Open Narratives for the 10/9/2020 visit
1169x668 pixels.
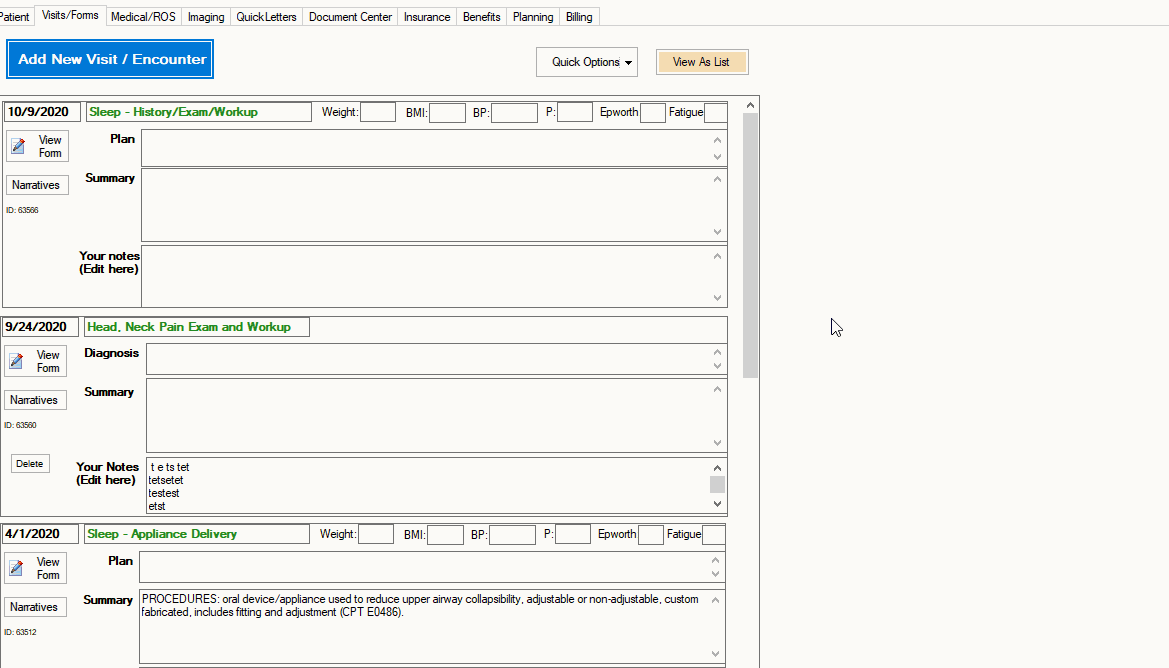(x=37, y=185)
